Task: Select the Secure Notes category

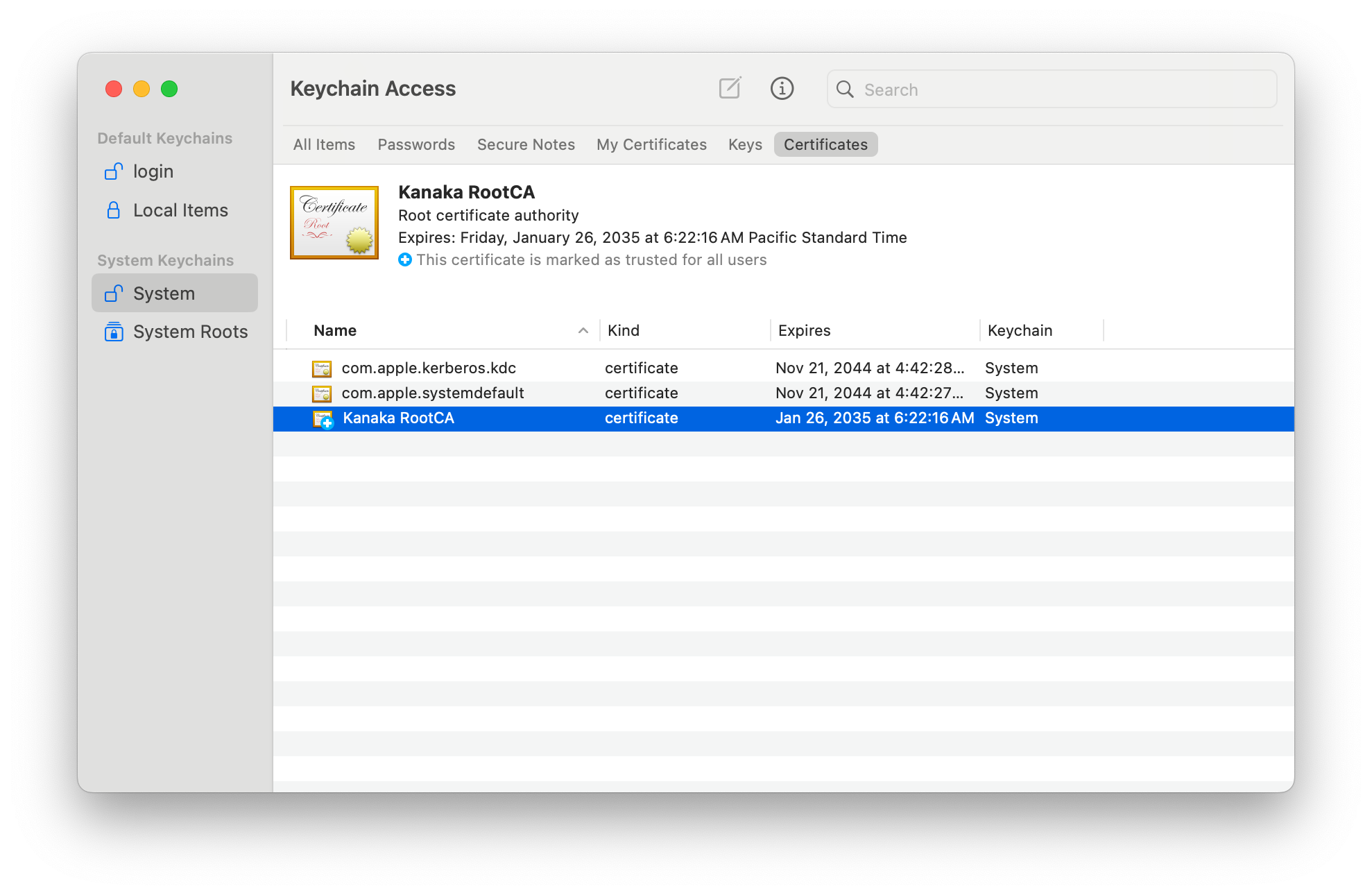Action: (526, 144)
